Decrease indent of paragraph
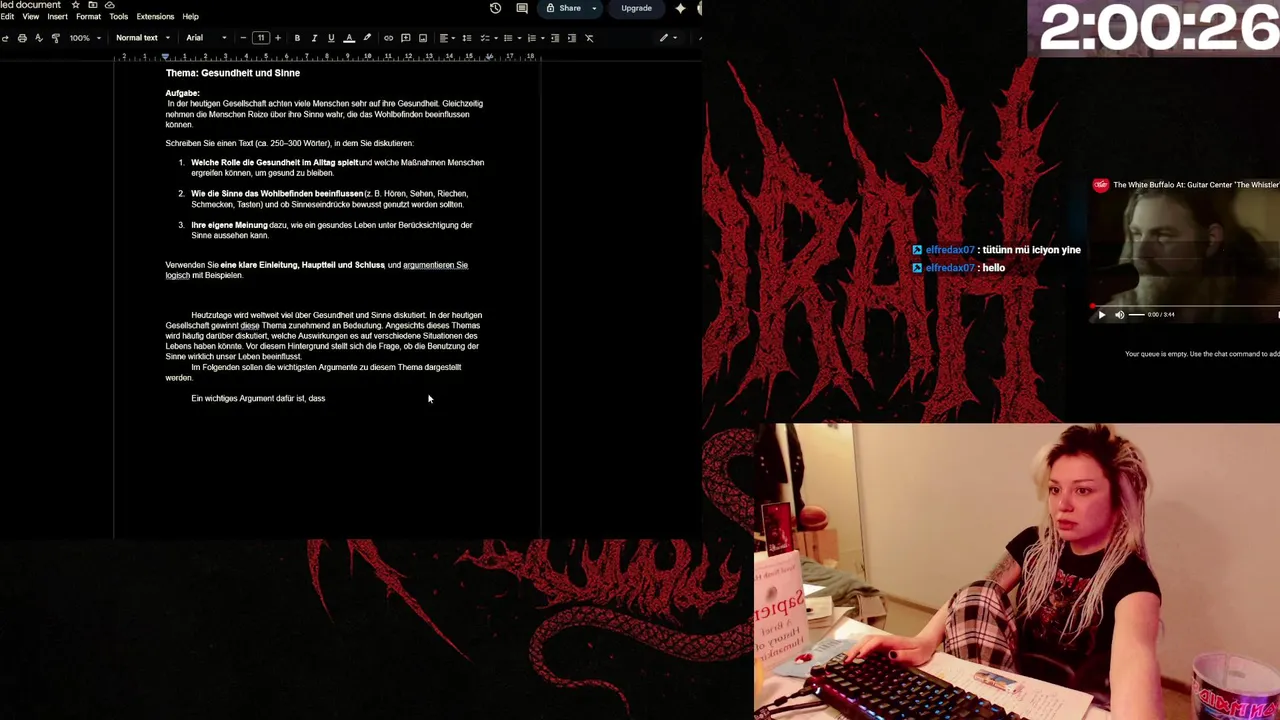The width and height of the screenshot is (1280, 720). 555,38
